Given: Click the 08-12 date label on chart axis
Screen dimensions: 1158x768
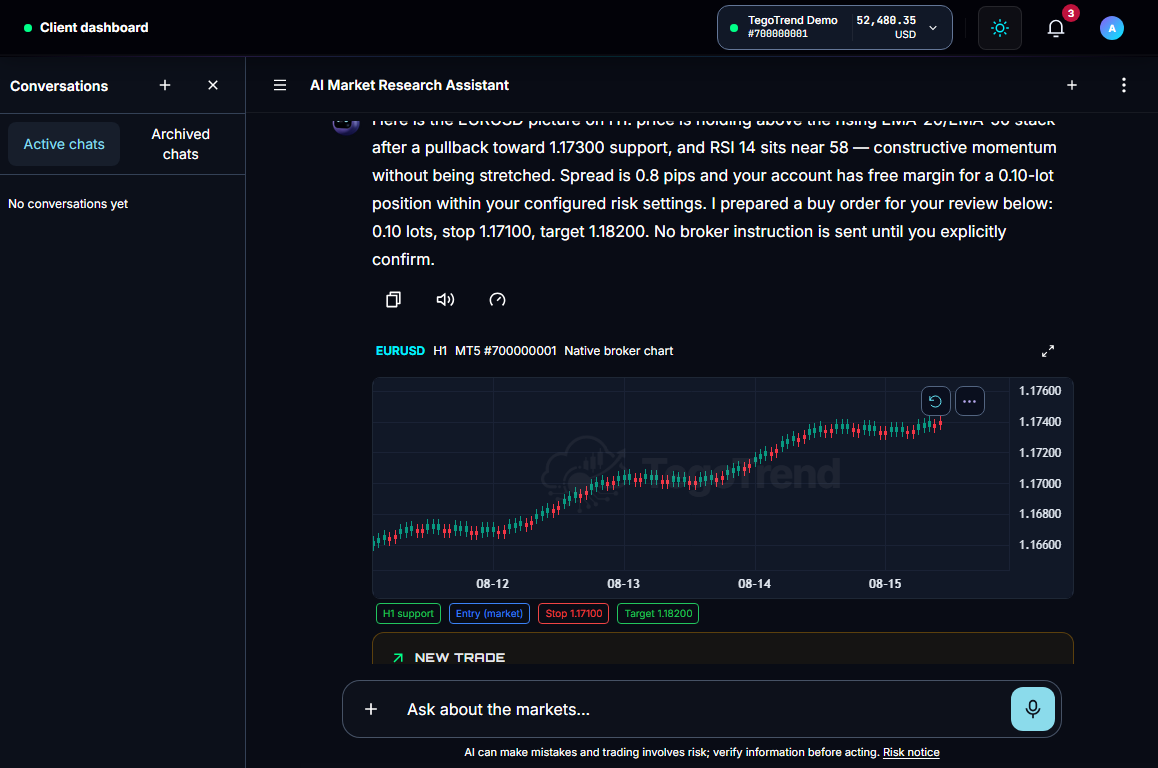Looking at the screenshot, I should pos(493,583).
